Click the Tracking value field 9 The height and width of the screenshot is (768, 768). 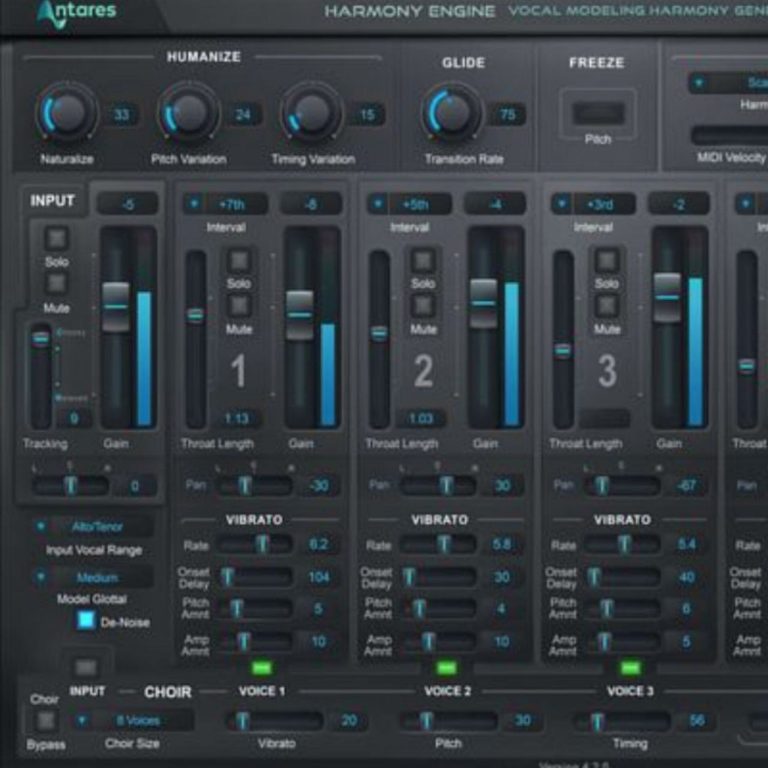(x=74, y=418)
